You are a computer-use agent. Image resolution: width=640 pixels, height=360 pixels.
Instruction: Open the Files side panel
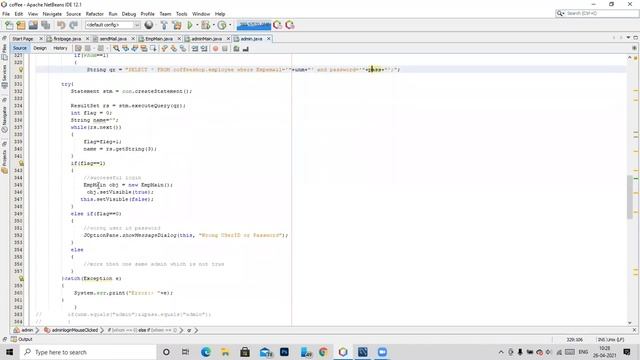click(4, 52)
